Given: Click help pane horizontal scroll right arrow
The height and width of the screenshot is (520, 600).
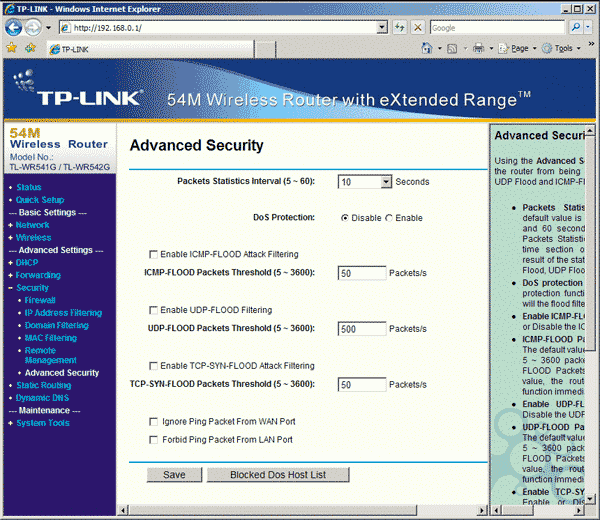Looking at the screenshot, I should [x=579, y=510].
